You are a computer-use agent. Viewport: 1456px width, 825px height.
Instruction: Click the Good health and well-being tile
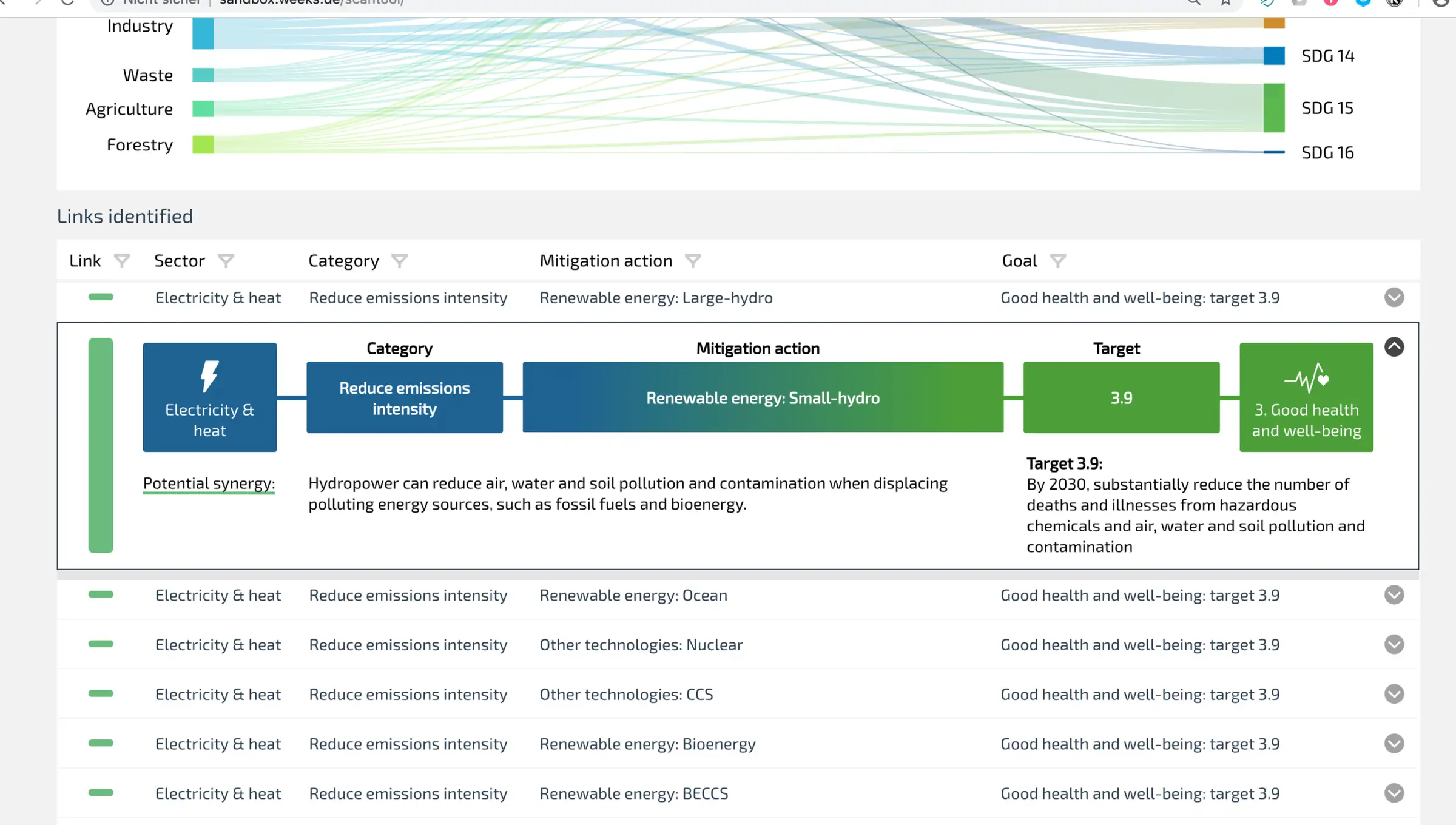(x=1306, y=397)
